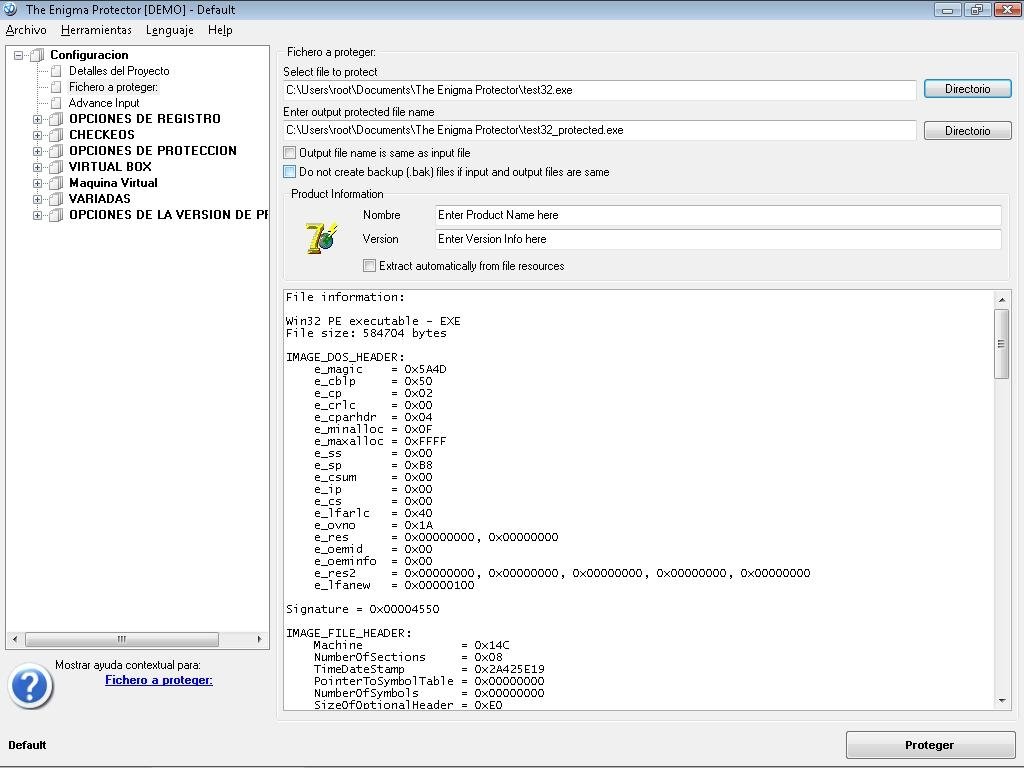Click the Enigma Protector title bar icon
The height and width of the screenshot is (768, 1024).
[x=10, y=9]
